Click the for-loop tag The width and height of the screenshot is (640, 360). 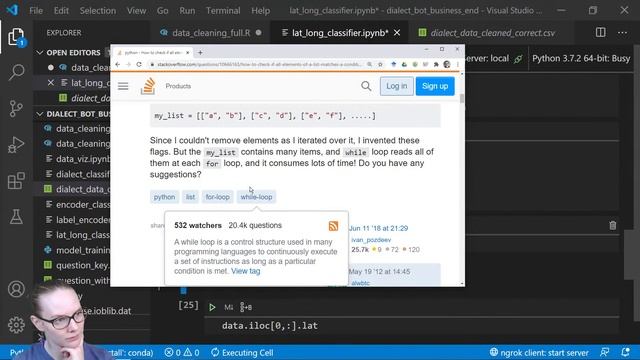click(x=218, y=197)
